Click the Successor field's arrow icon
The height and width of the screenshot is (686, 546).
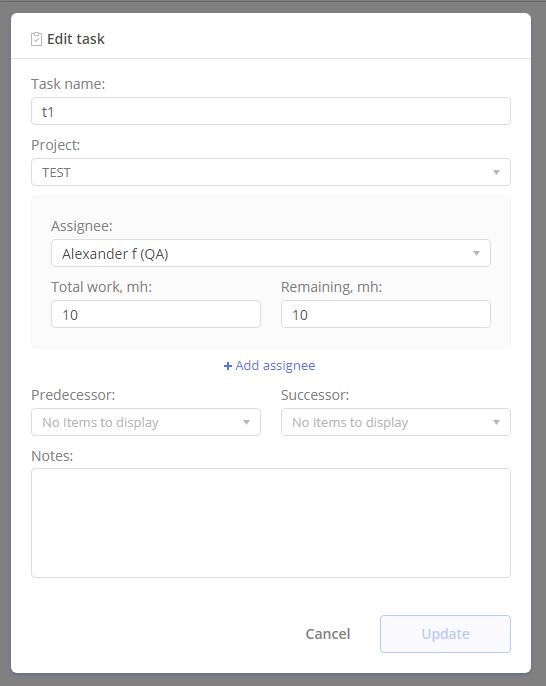pos(496,422)
